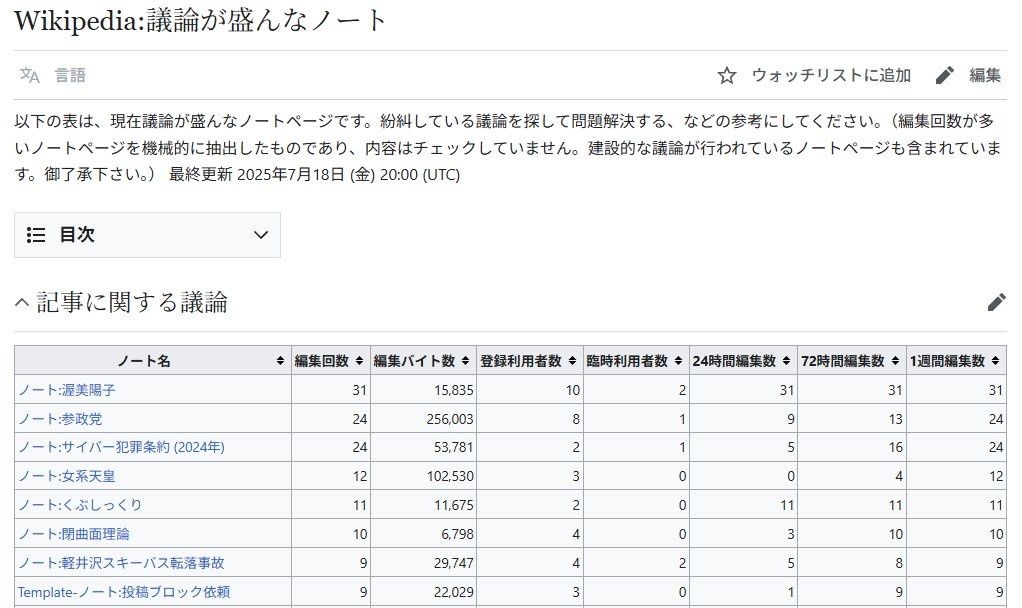Sort by 24時間編集数 column
This screenshot has height=608, width=1022.
(786, 361)
